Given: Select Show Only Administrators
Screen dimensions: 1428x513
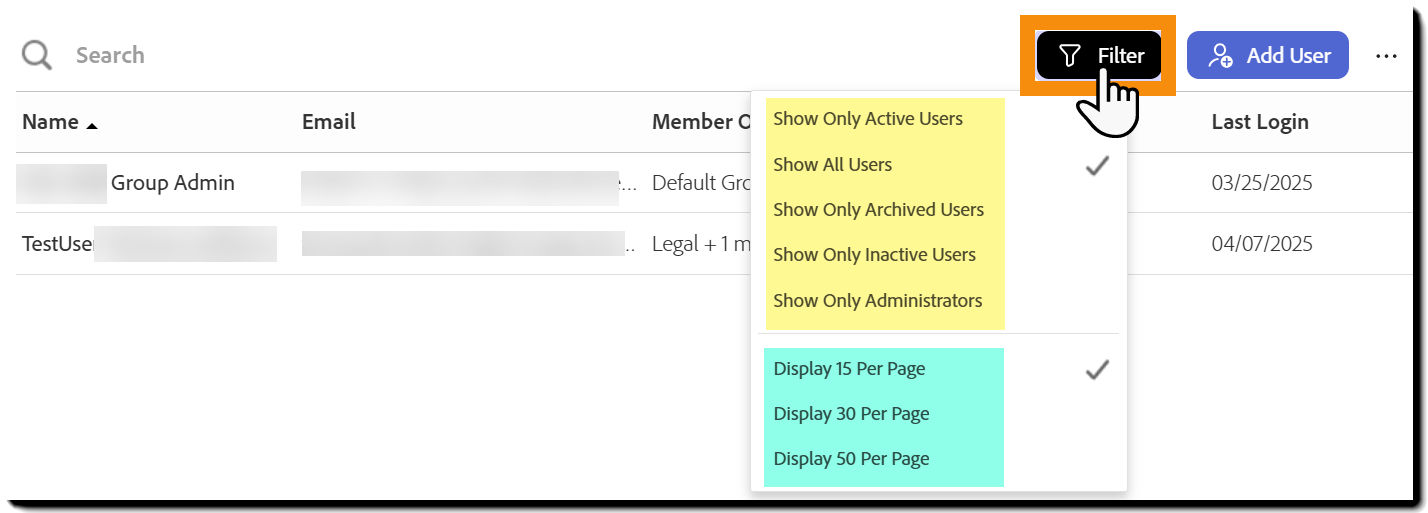Looking at the screenshot, I should point(878,300).
